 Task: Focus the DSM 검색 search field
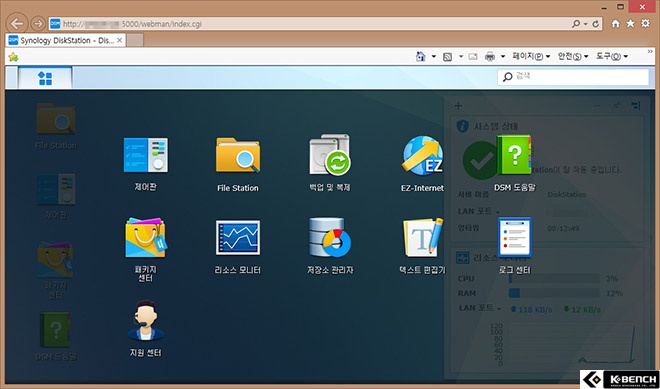(573, 77)
